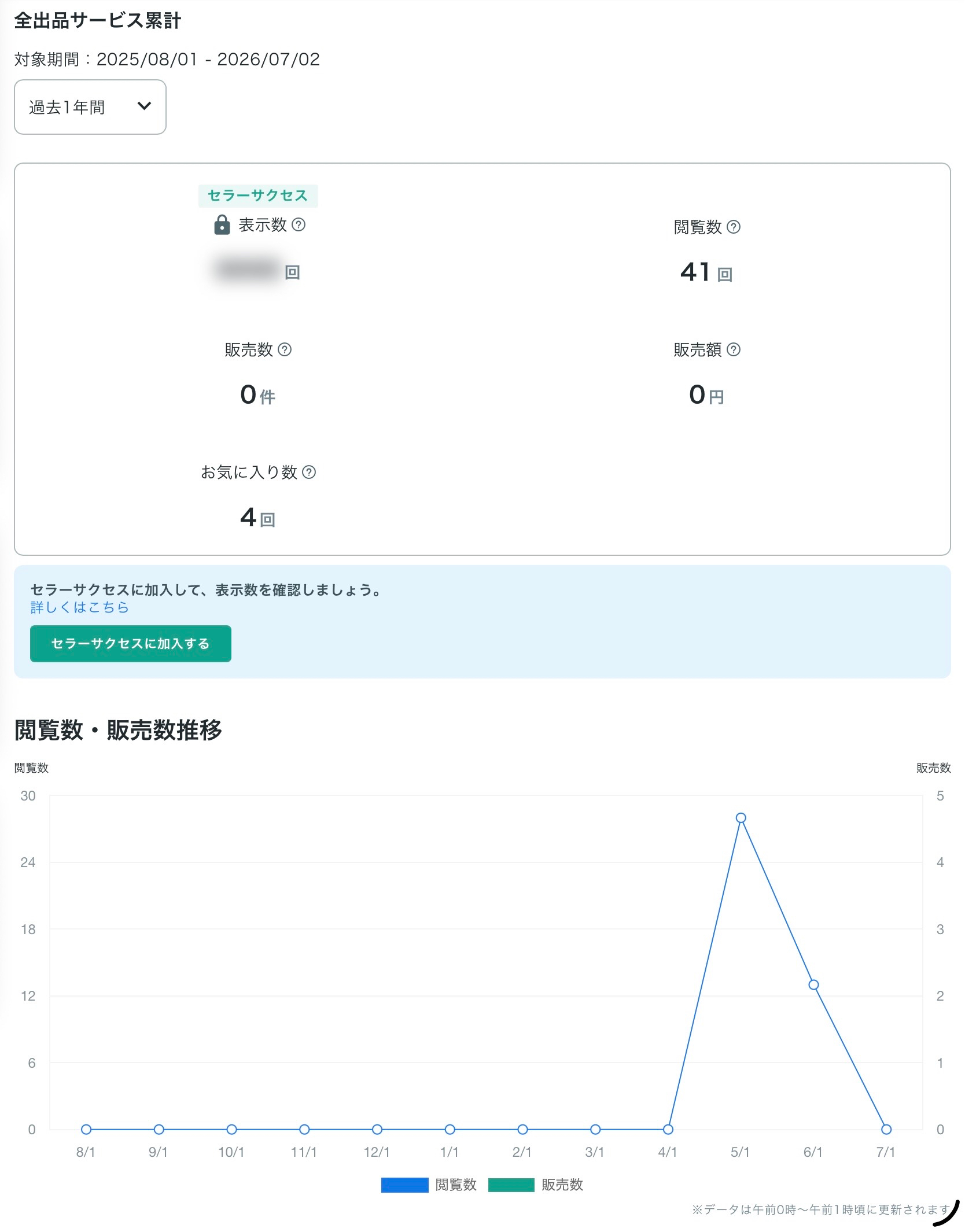Click the lock icon beside 表示数
The width and height of the screenshot is (965, 1232).
coord(222,224)
